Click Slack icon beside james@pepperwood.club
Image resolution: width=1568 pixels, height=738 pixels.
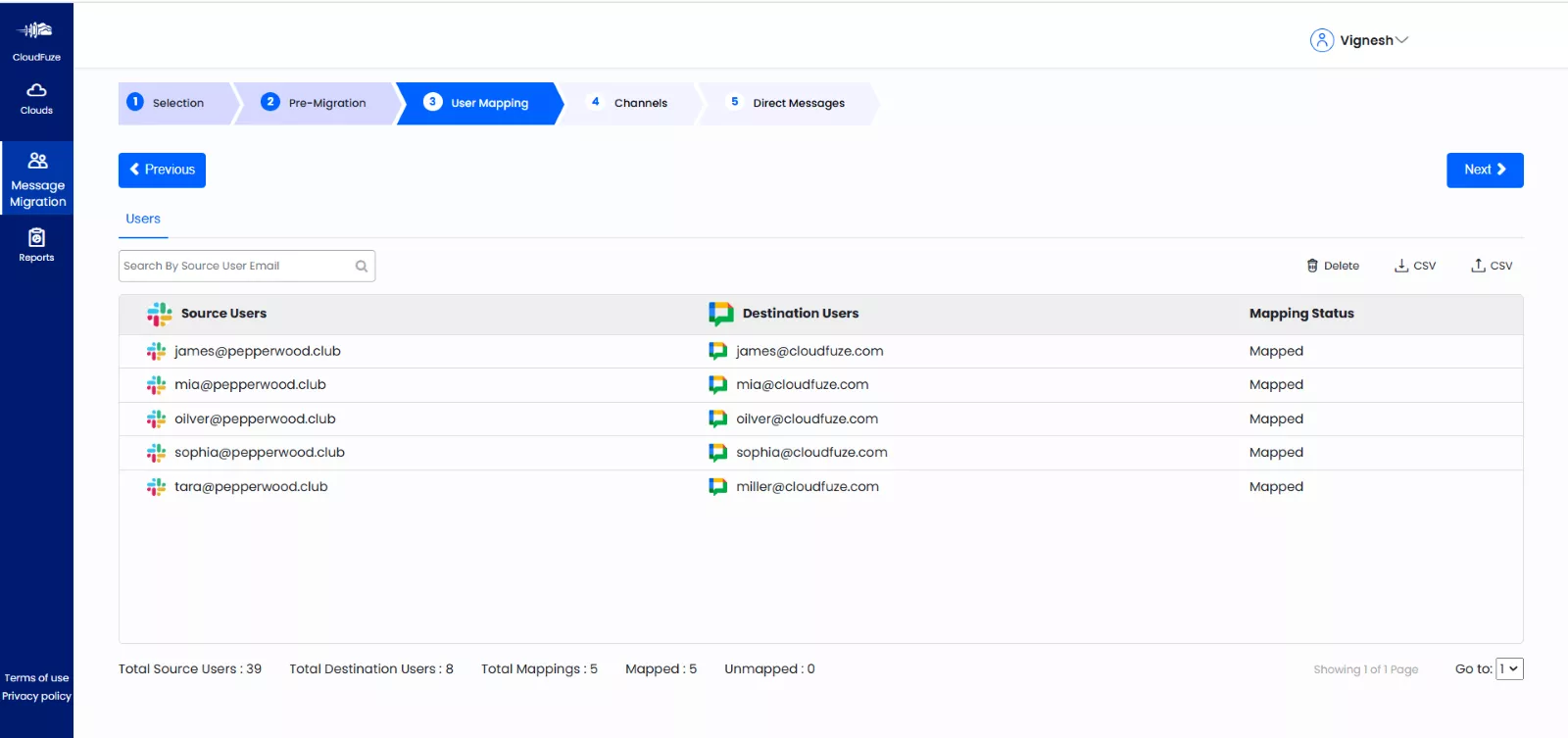[x=156, y=351]
